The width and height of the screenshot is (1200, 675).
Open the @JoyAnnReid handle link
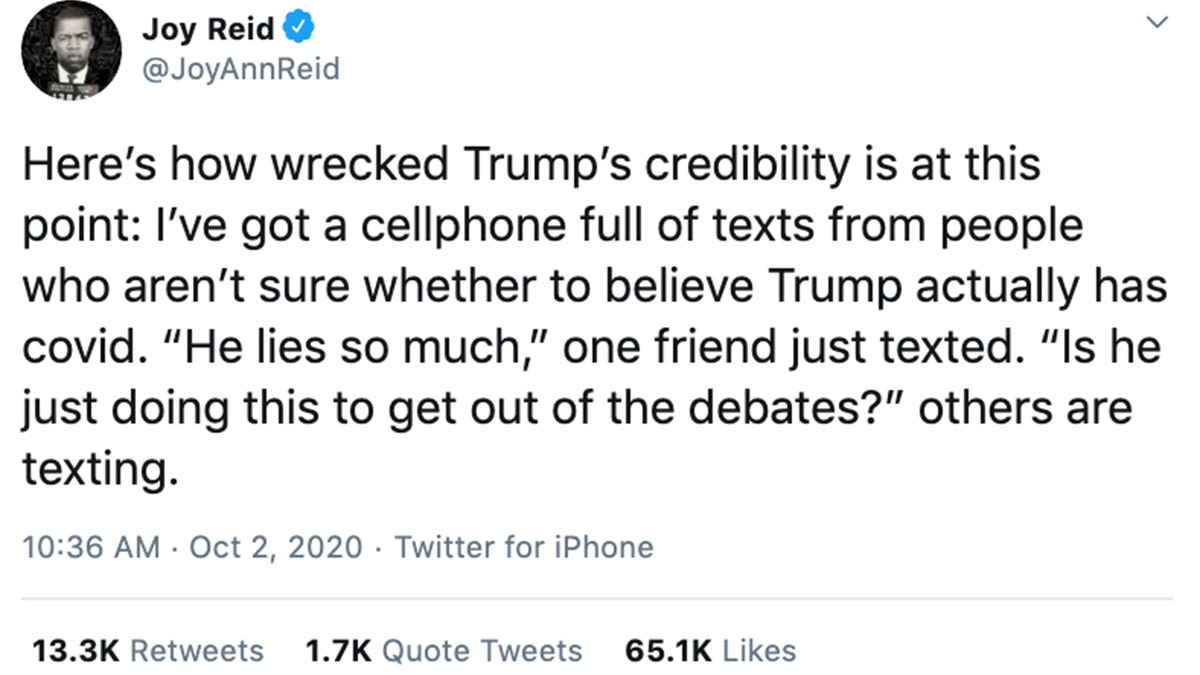pyautogui.click(x=239, y=69)
